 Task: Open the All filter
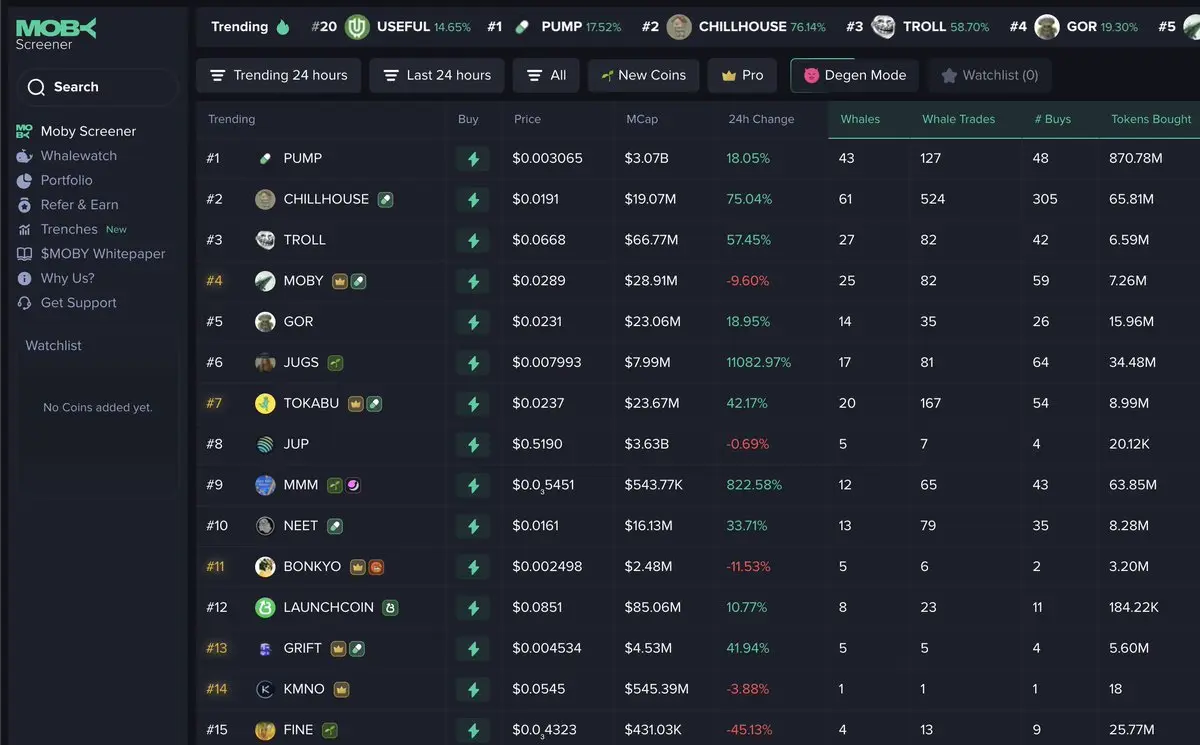(546, 75)
